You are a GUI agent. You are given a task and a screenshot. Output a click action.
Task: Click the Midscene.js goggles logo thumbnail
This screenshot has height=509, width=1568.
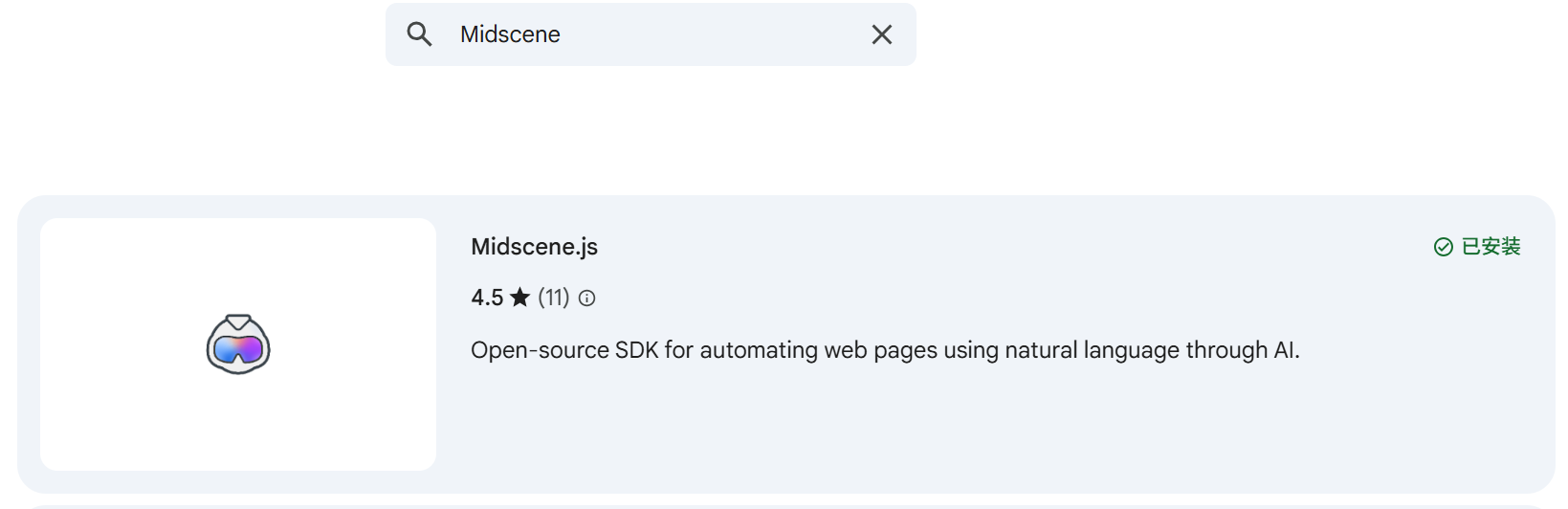(238, 344)
